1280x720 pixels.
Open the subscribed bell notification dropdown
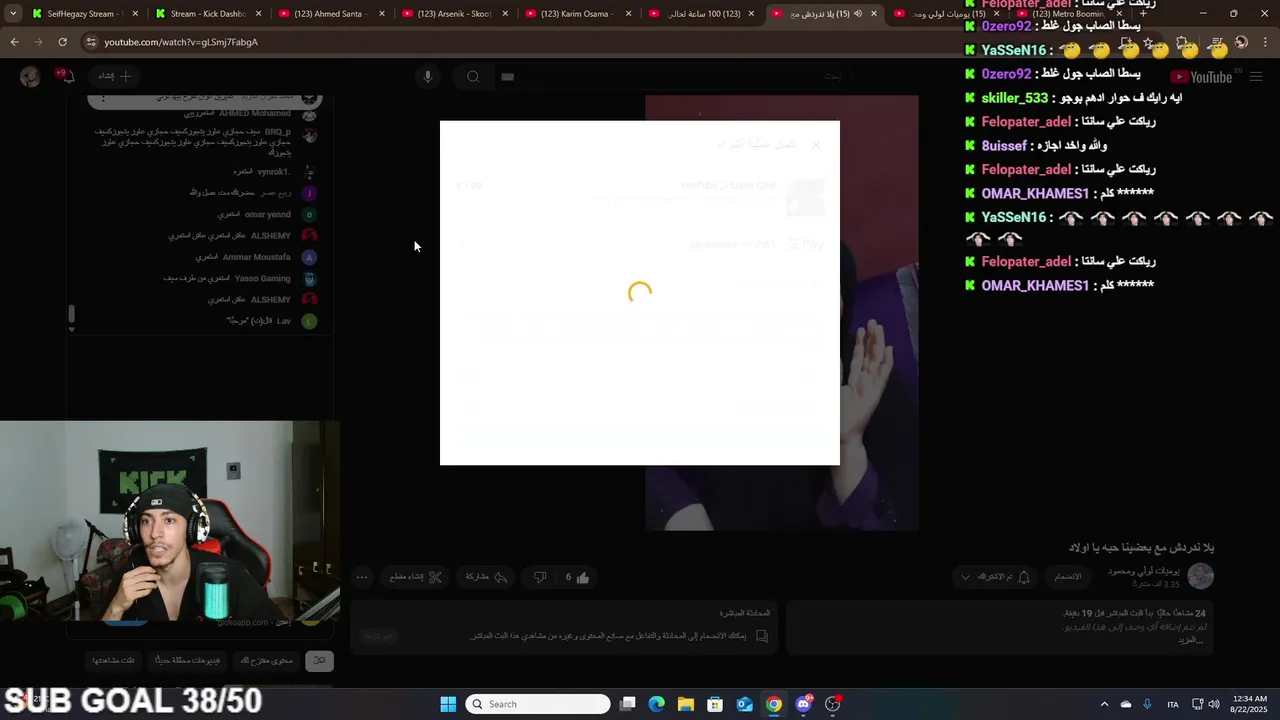[x=995, y=577]
